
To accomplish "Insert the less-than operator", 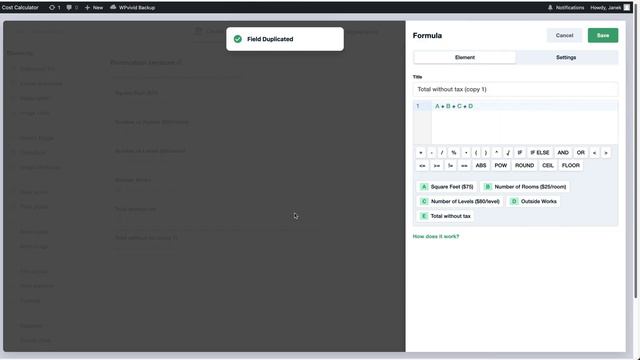I will pyautogui.click(x=595, y=153).
